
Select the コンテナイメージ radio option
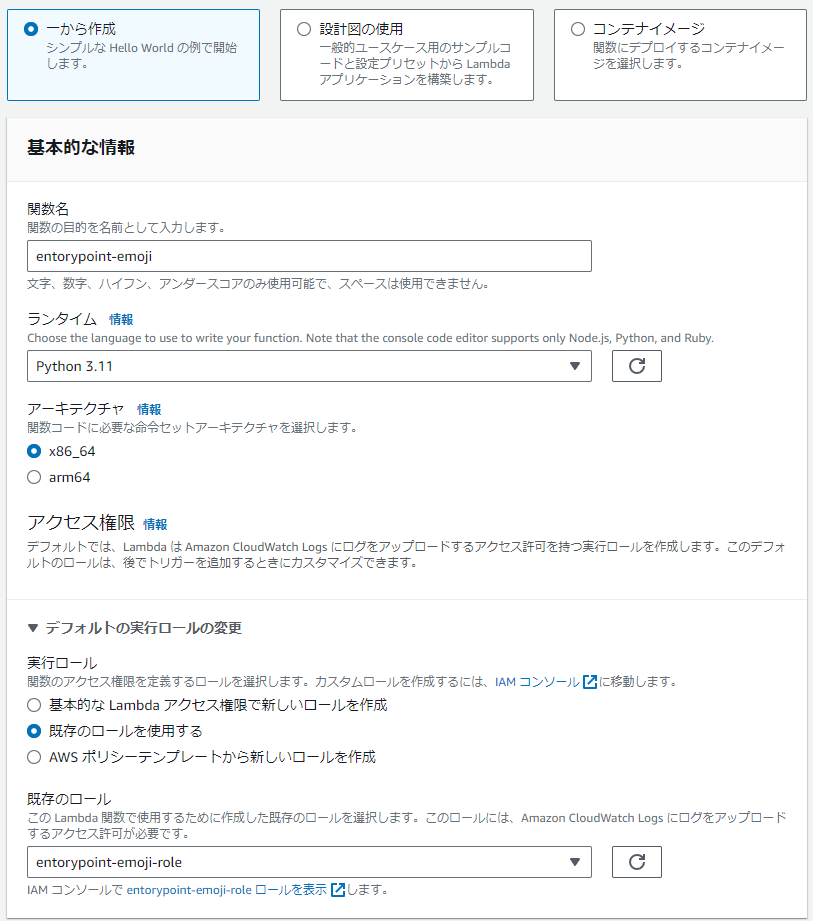pos(578,29)
